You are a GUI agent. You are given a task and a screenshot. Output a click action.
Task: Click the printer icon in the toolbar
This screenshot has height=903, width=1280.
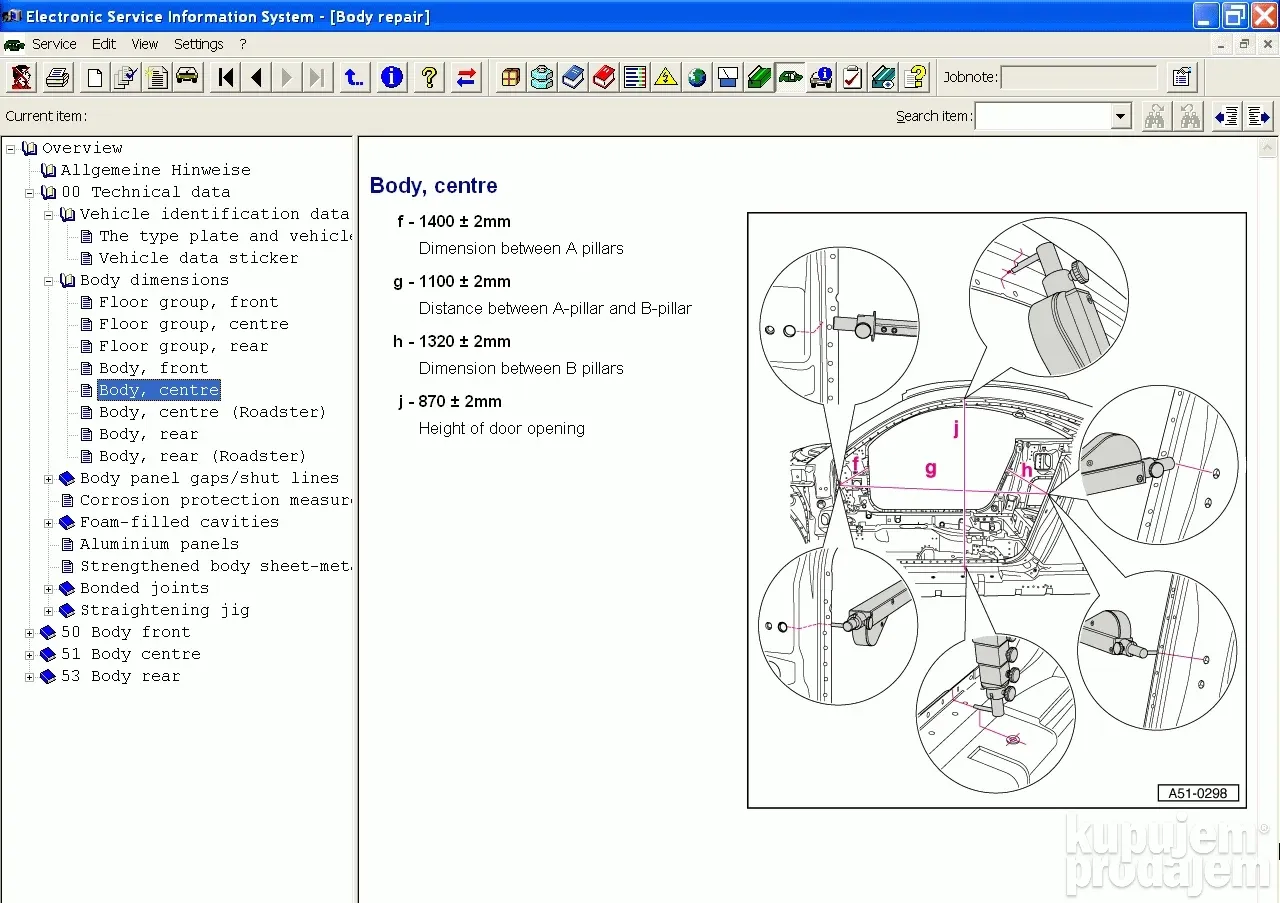(58, 77)
